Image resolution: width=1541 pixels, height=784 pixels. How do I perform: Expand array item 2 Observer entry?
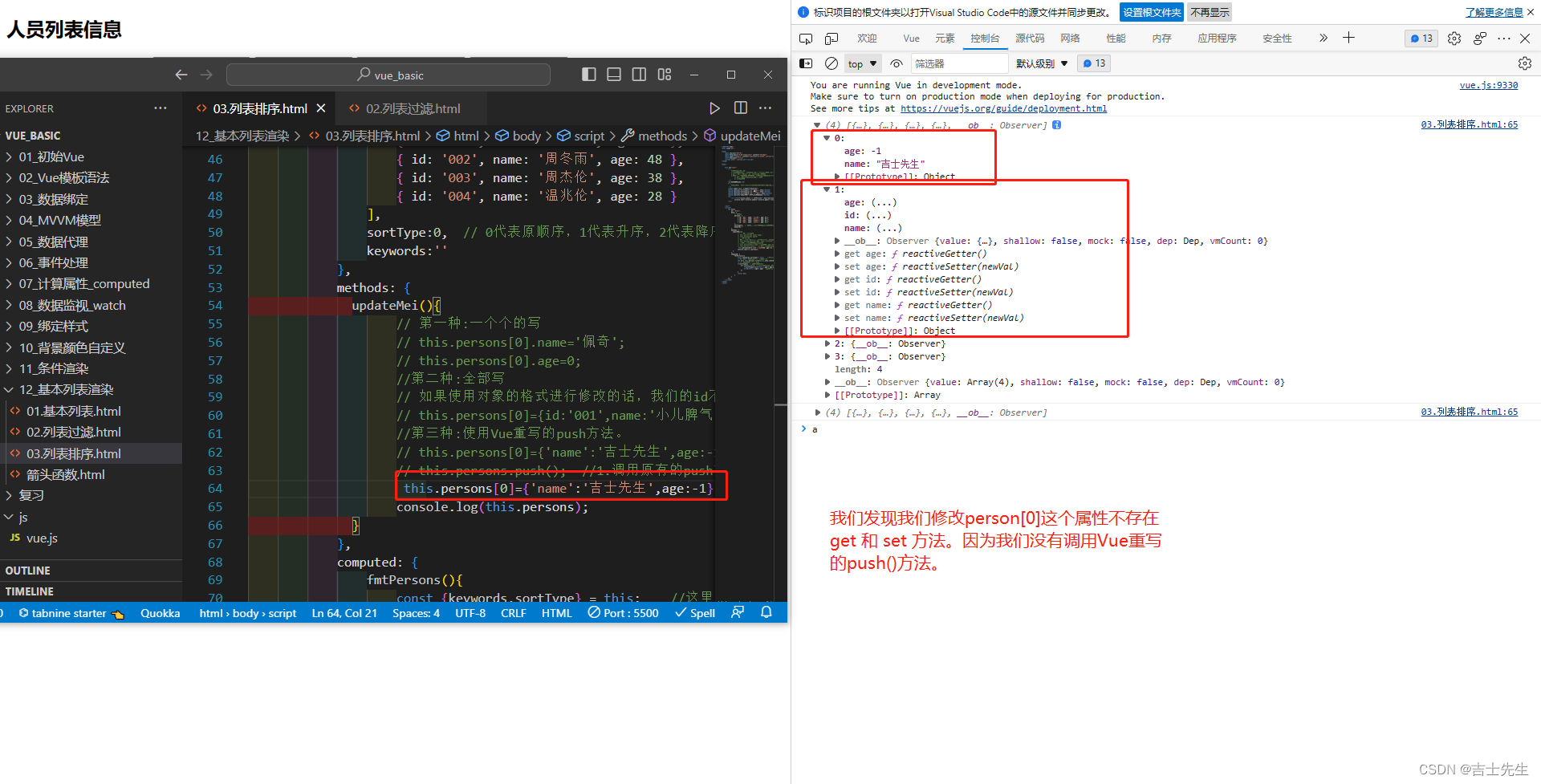(827, 343)
